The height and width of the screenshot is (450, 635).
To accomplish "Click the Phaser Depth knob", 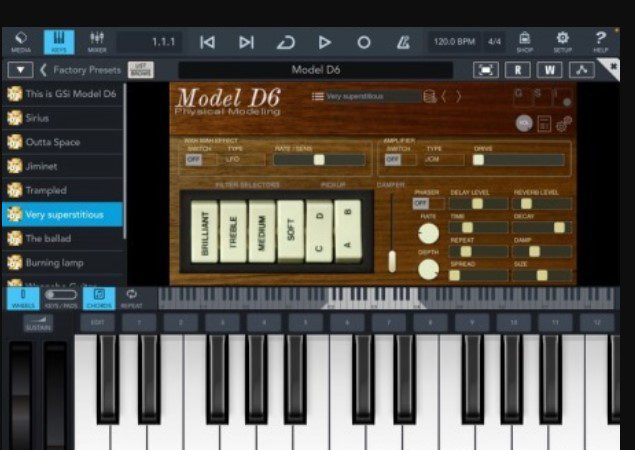I will (428, 269).
